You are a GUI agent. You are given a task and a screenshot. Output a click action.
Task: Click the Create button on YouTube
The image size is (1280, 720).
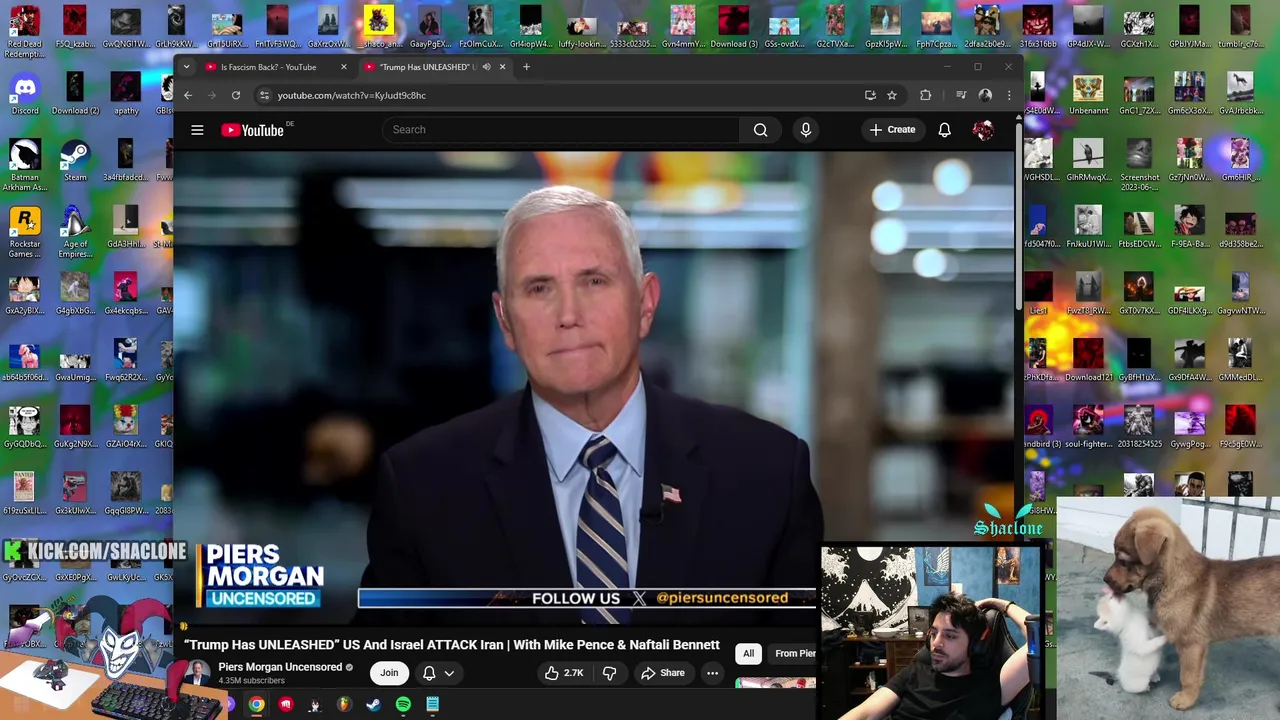(892, 130)
